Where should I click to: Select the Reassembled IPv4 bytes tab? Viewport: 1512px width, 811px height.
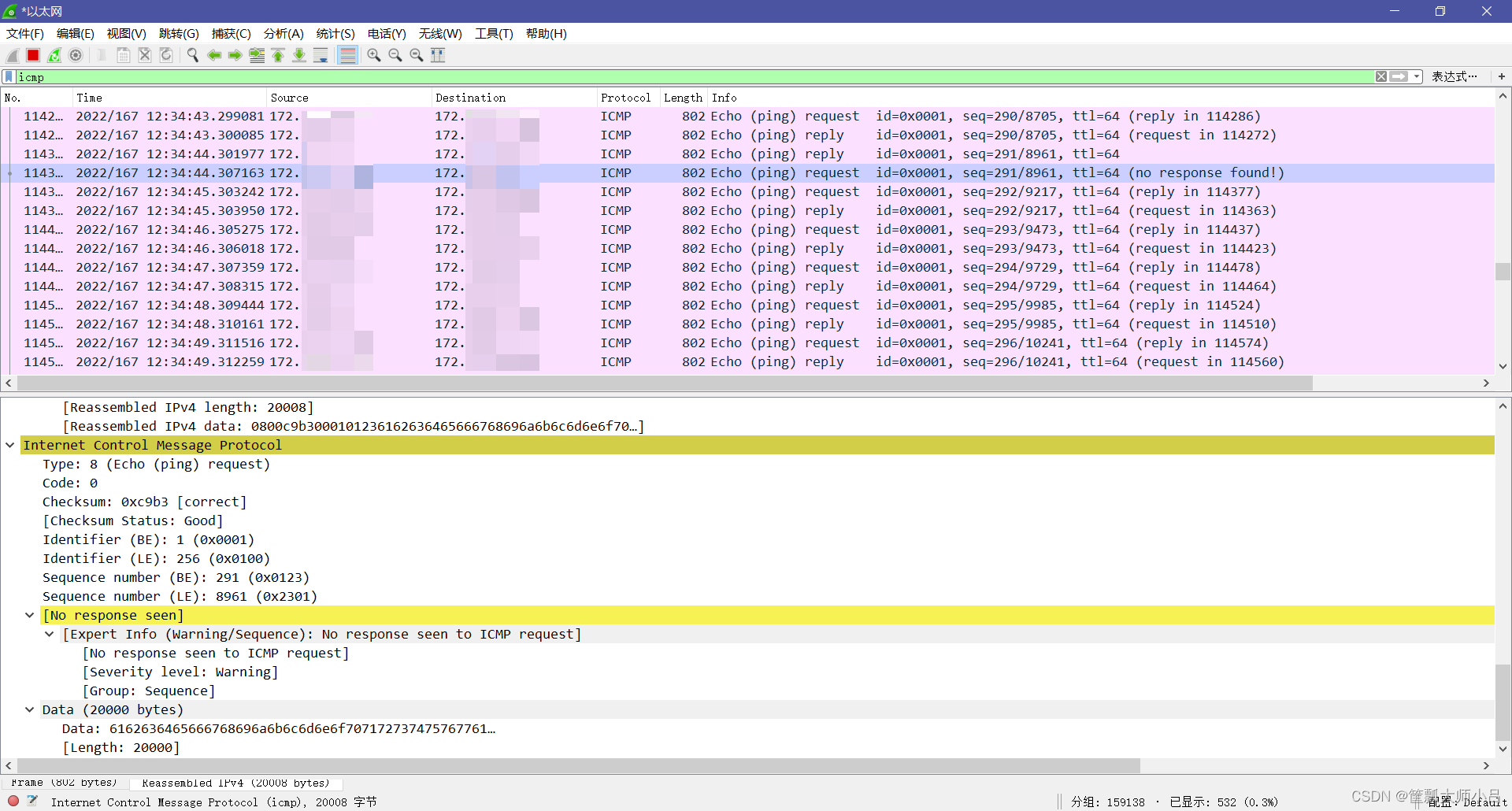(x=235, y=783)
